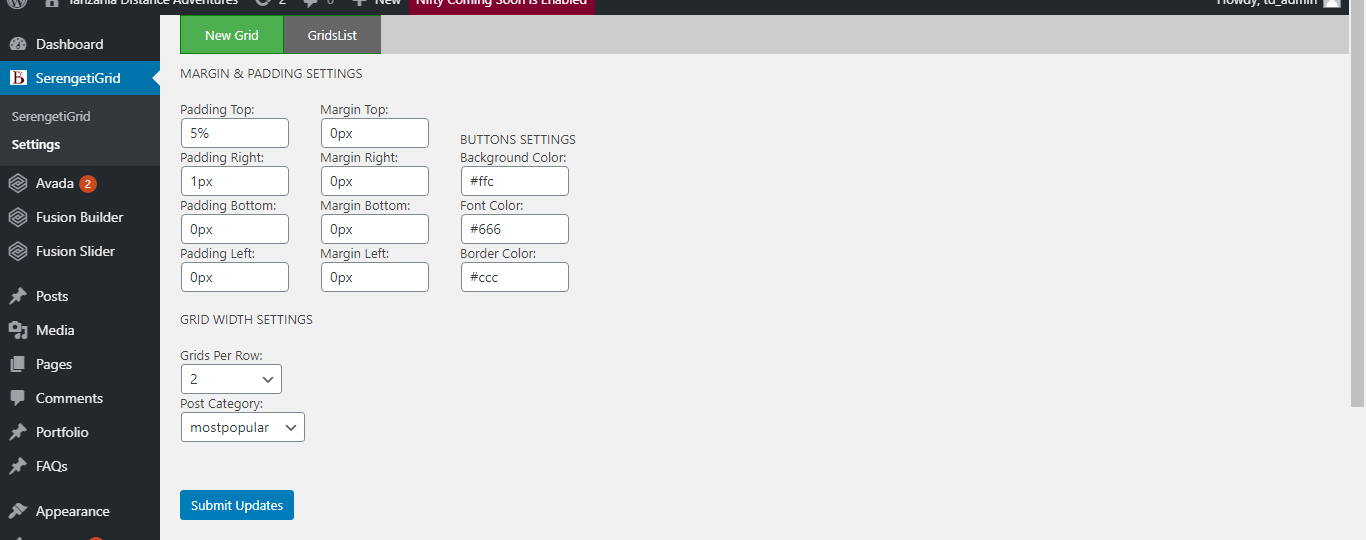Click the Submit Updates button

point(237,505)
